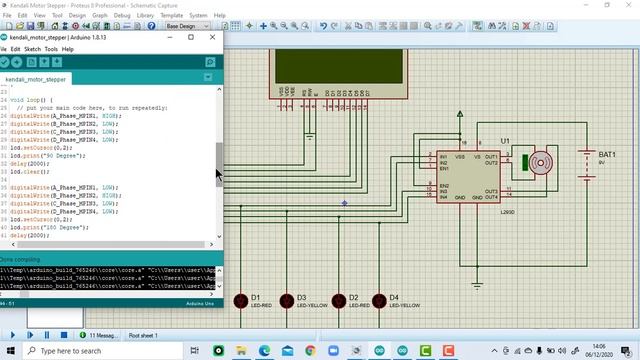
Task: Open Arduino Tools menu
Action: click(51, 49)
